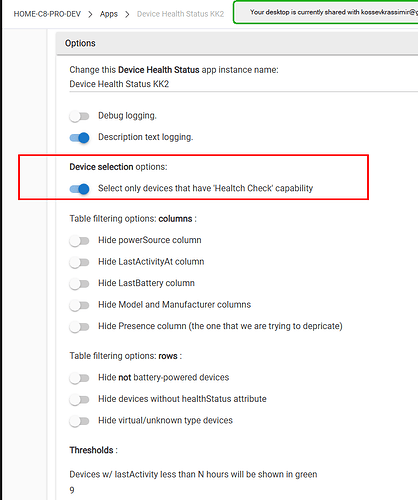Enable Hide Presence column switch
Screen dimensions: 418x500
tap(79, 327)
